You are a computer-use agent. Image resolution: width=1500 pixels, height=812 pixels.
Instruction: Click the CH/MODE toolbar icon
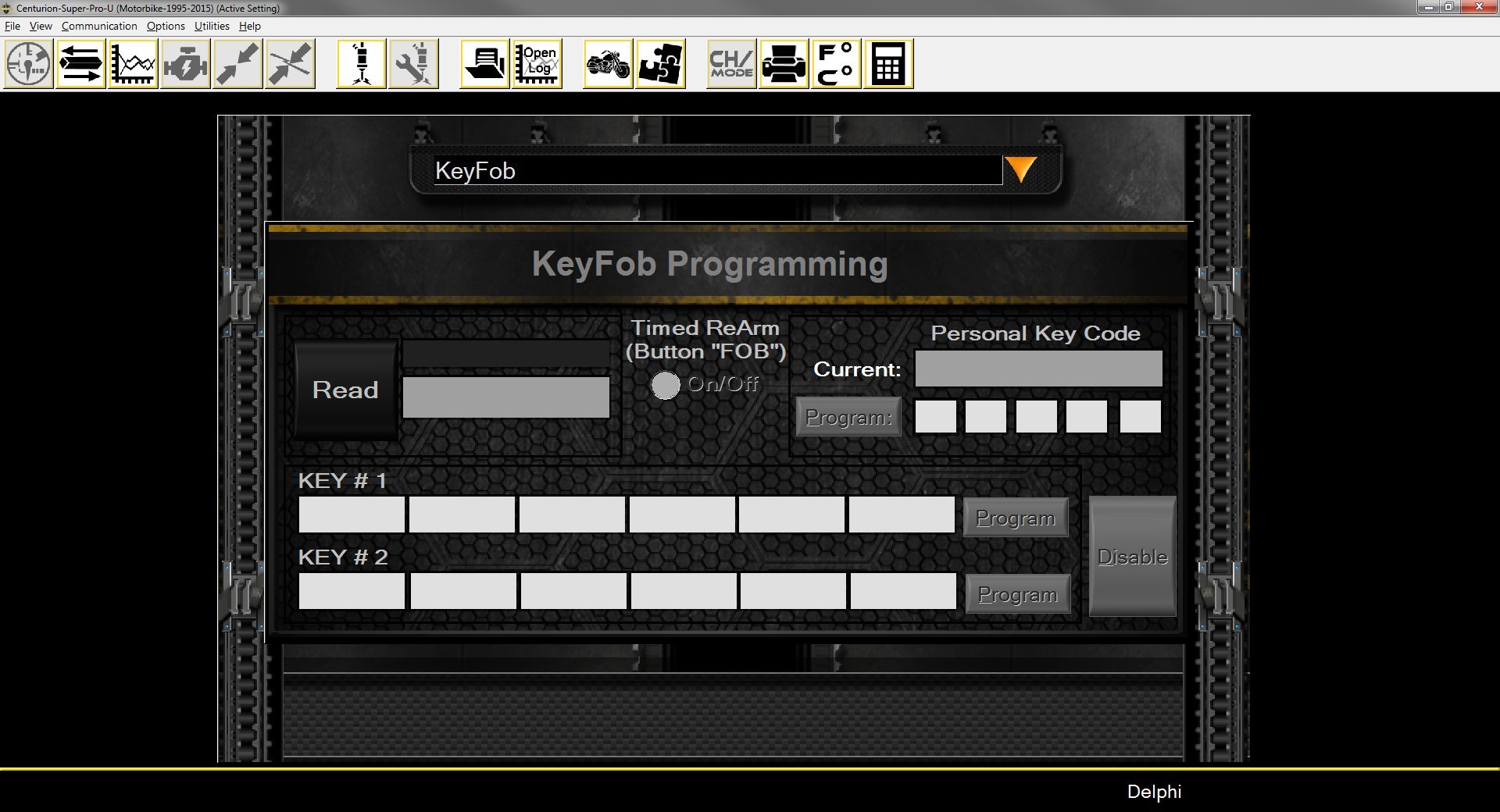pos(731,64)
